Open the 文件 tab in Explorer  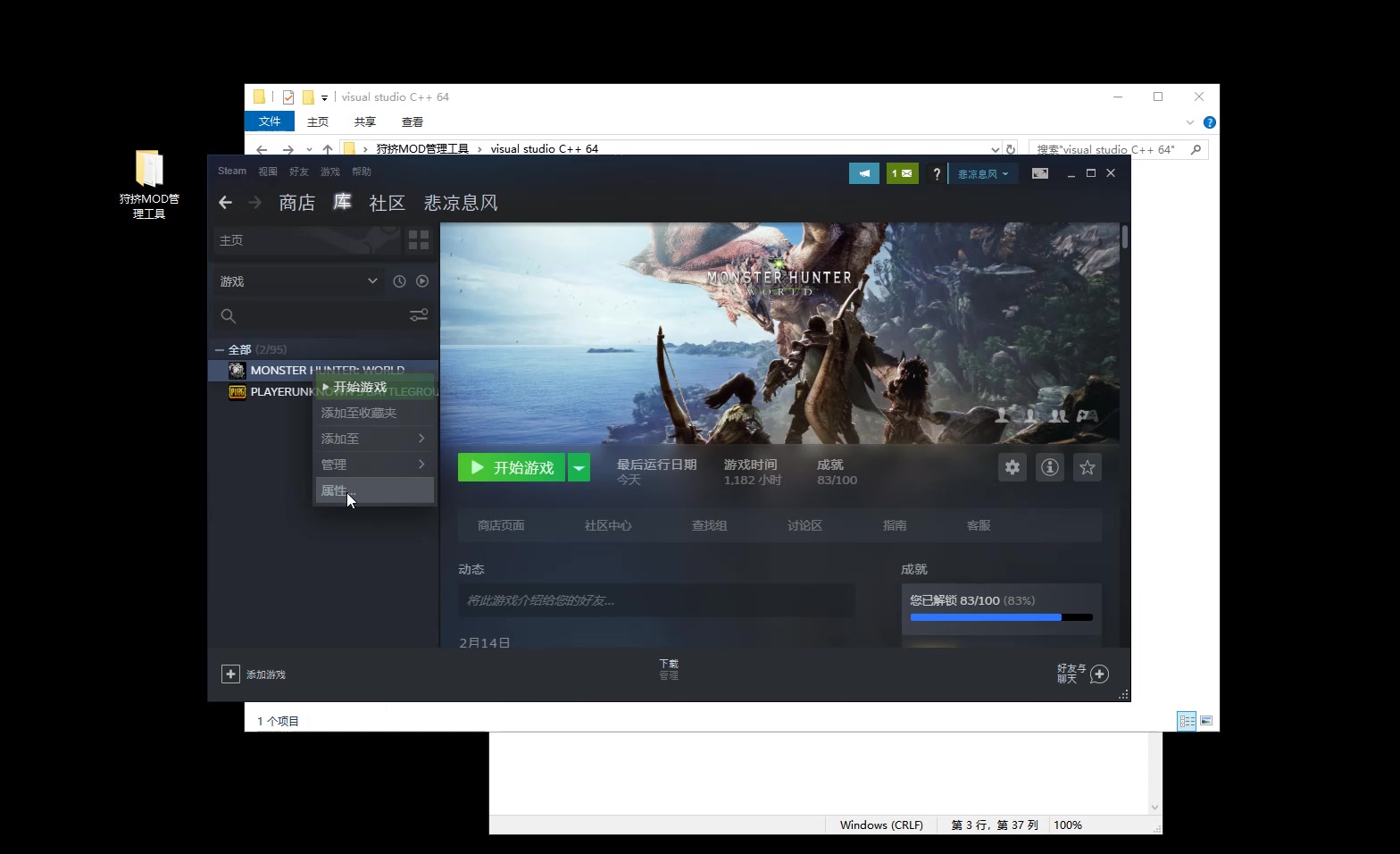pyautogui.click(x=270, y=121)
